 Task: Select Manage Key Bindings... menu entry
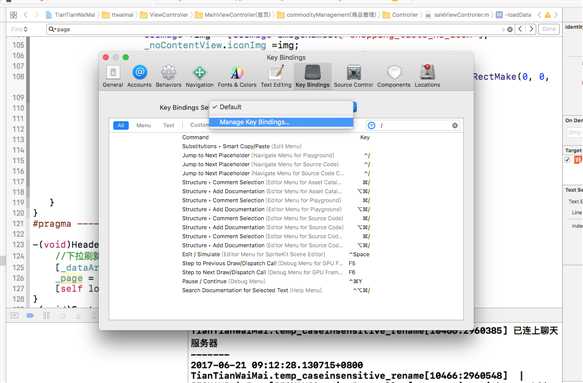pos(281,122)
